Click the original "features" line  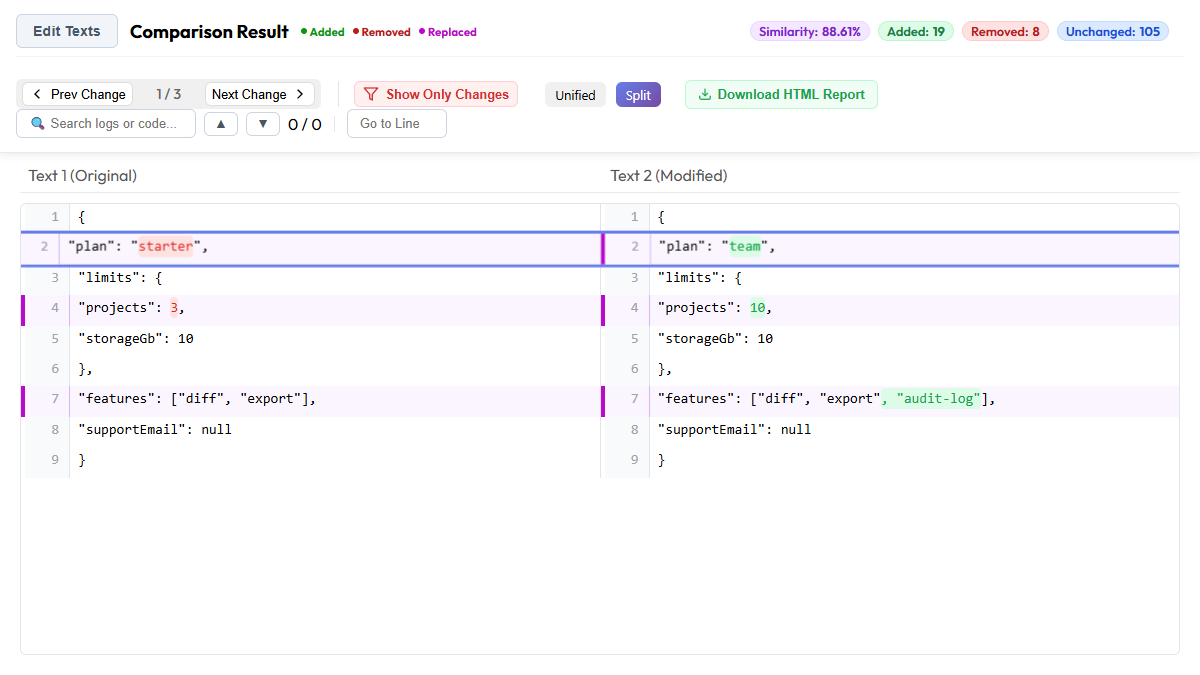click(x=310, y=399)
